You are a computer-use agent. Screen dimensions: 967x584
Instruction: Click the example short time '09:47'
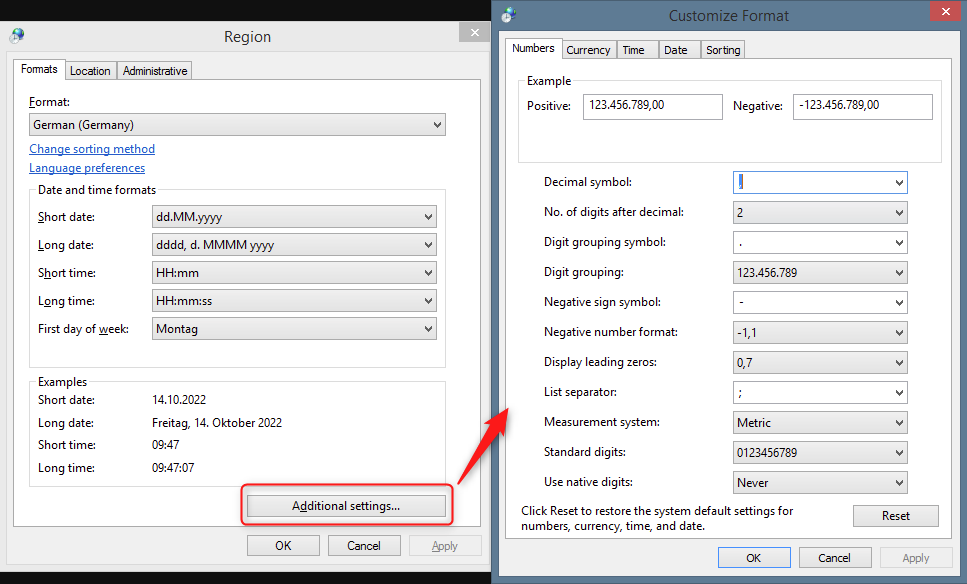point(166,445)
